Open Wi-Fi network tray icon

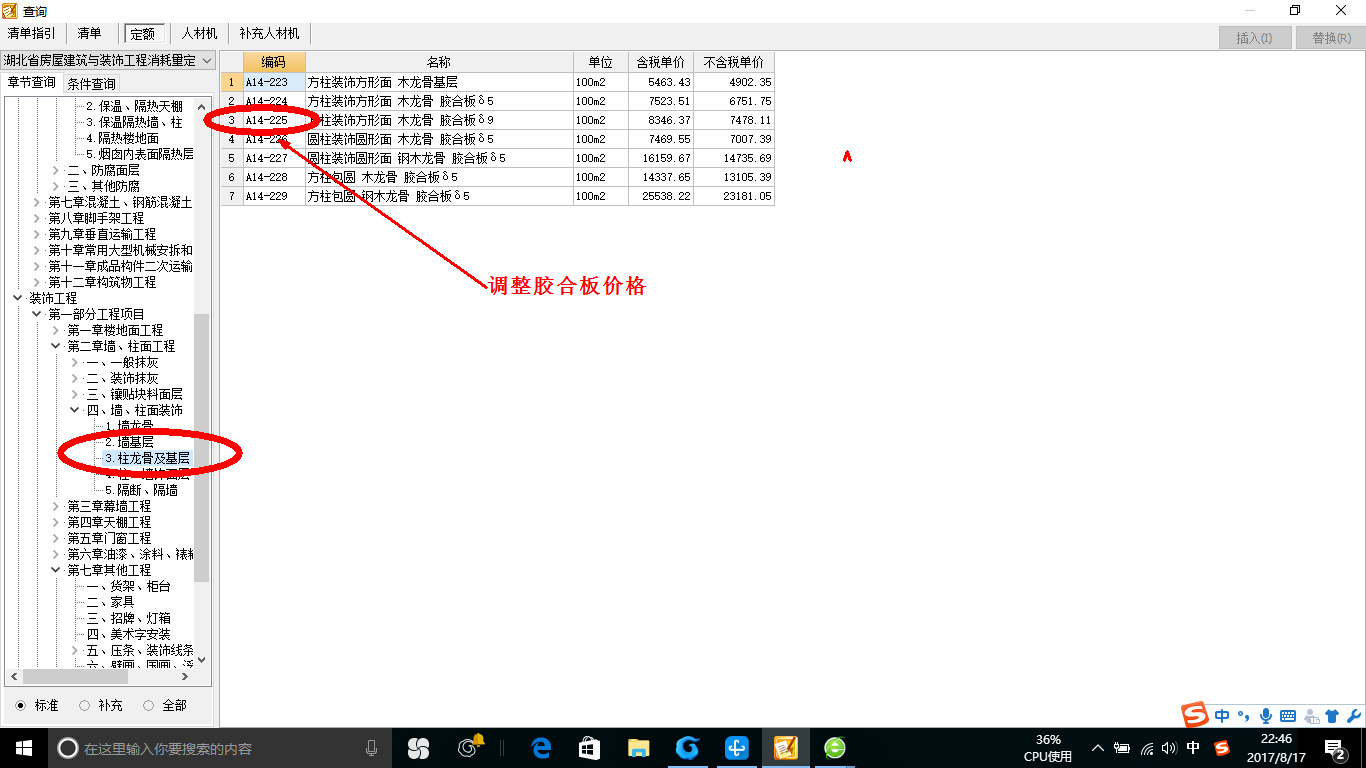1146,748
